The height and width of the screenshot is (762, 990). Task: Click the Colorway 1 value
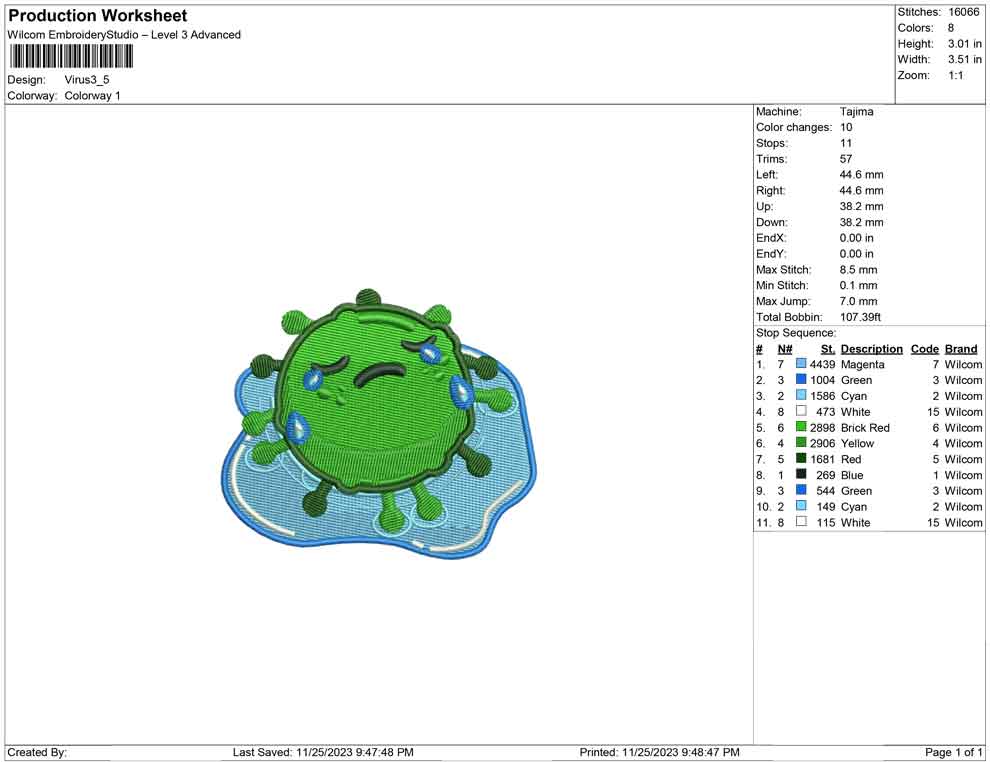point(92,96)
